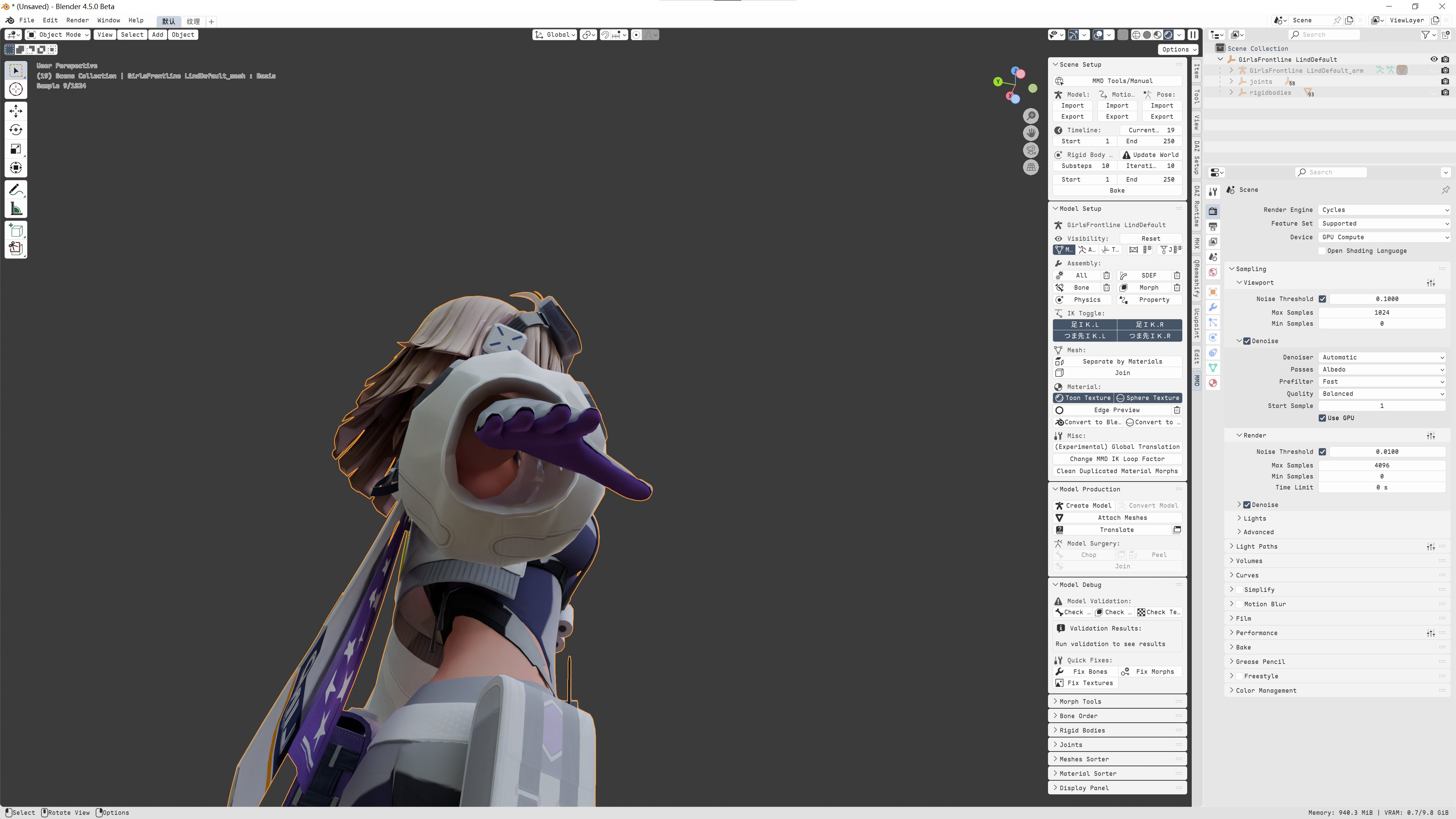Toggle camera view icon in viewport
1456x819 pixels.
(1031, 151)
